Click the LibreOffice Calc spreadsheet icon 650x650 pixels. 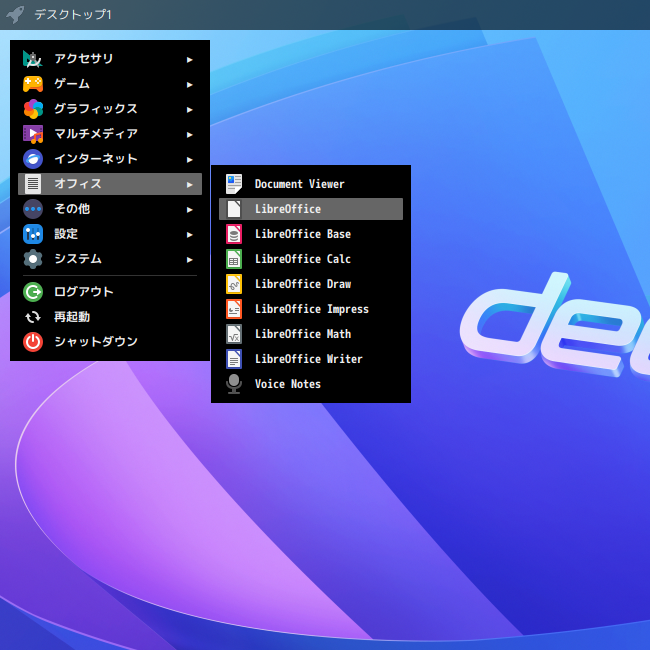(234, 259)
